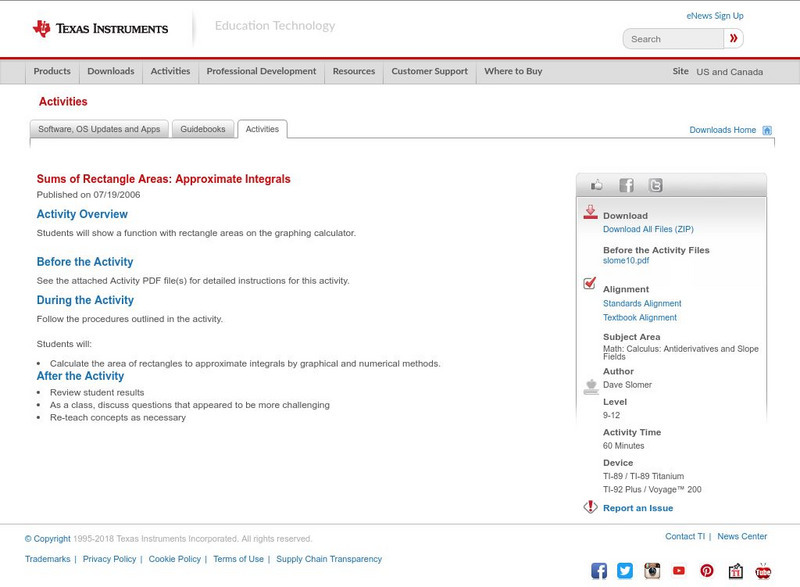
Task: Click the red download arrow icon
Action: pos(590,212)
